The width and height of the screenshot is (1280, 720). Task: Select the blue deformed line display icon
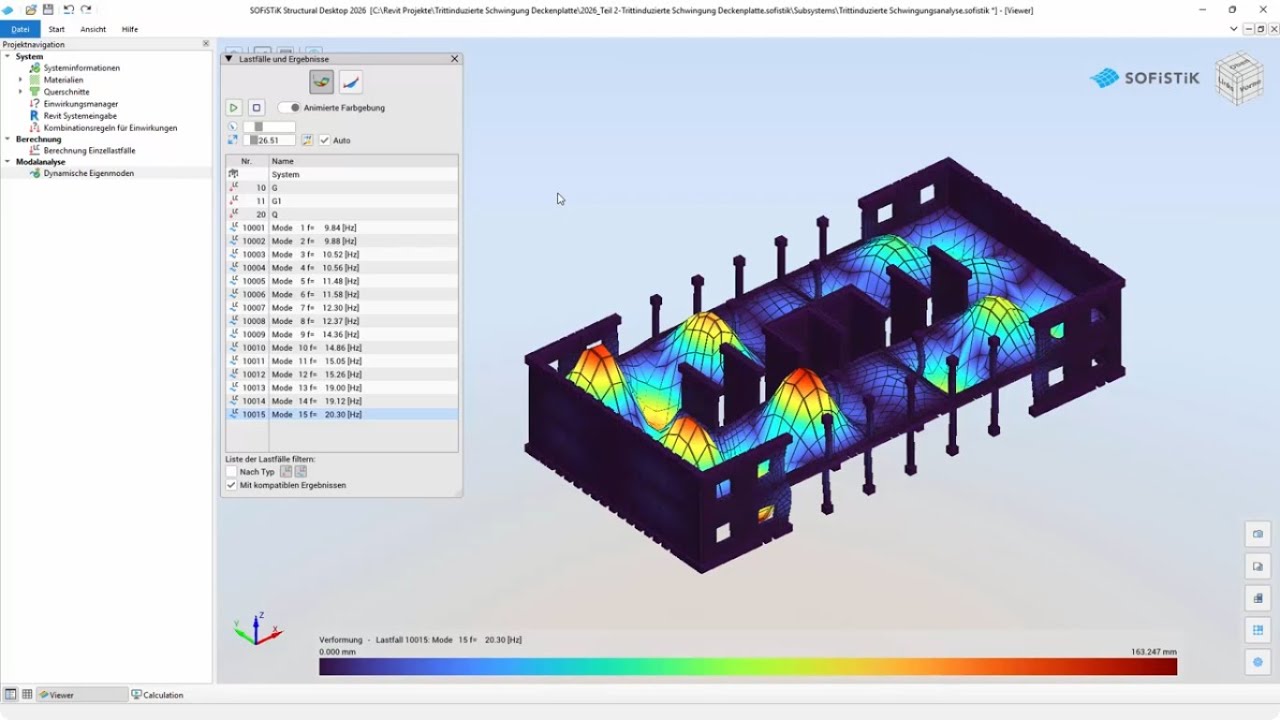pyautogui.click(x=350, y=82)
